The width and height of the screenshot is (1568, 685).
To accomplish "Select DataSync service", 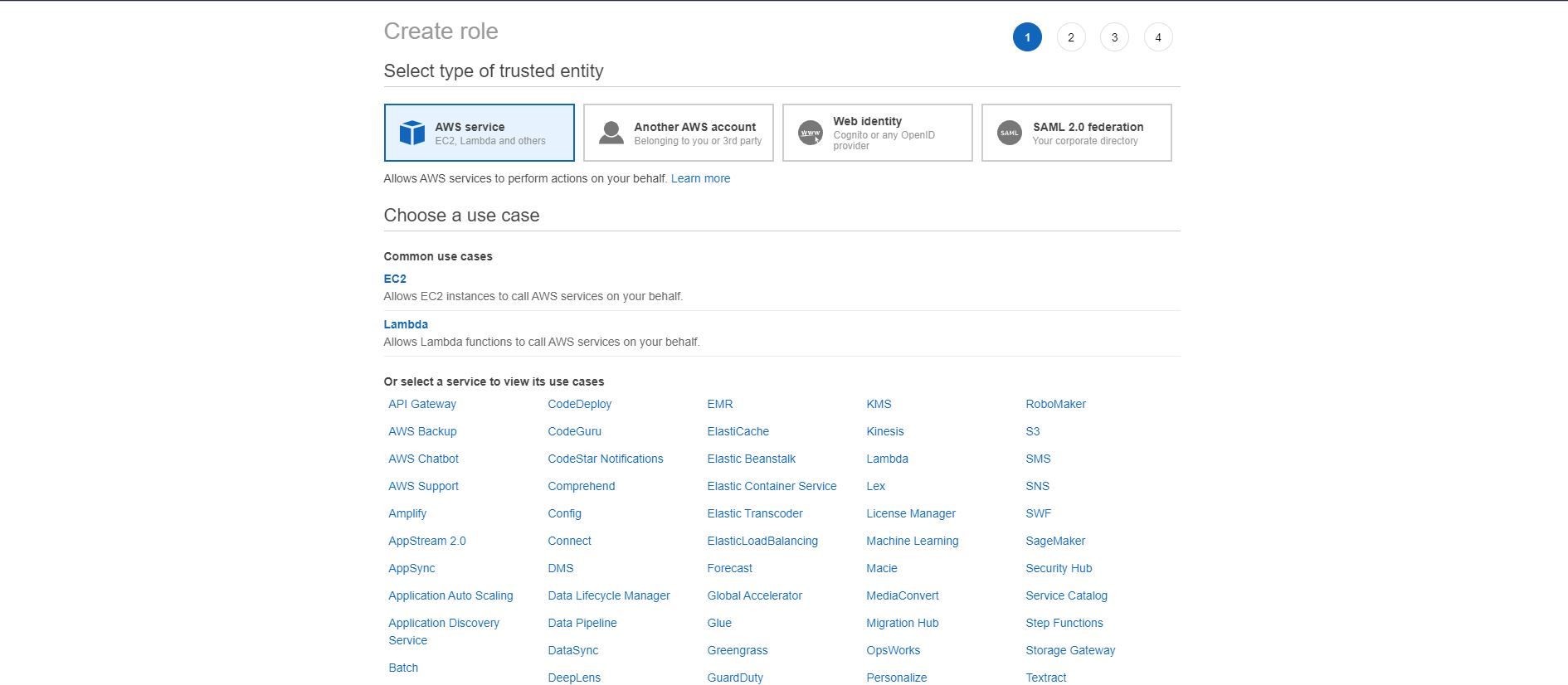I will point(573,650).
